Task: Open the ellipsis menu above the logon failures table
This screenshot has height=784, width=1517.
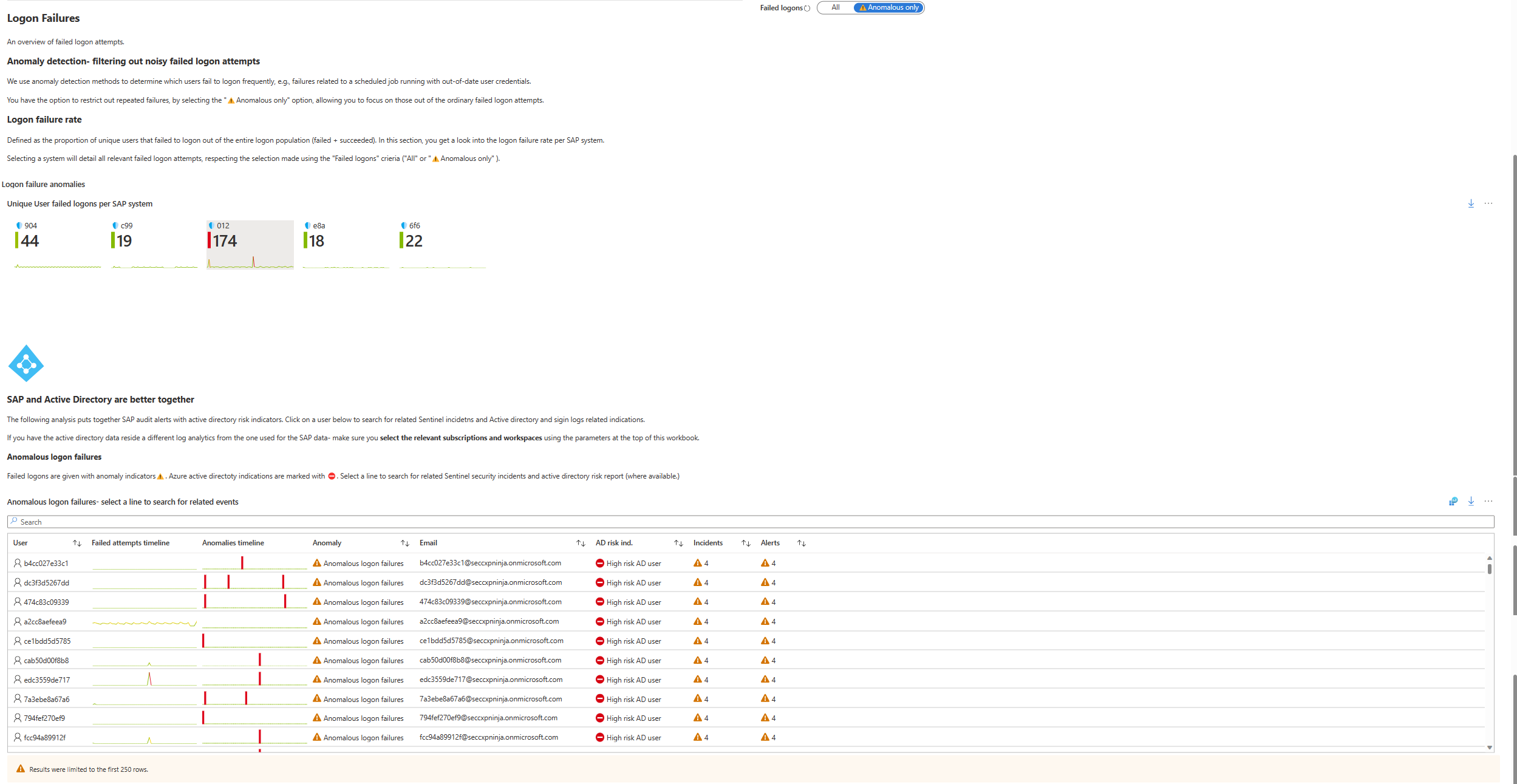Action: point(1488,502)
